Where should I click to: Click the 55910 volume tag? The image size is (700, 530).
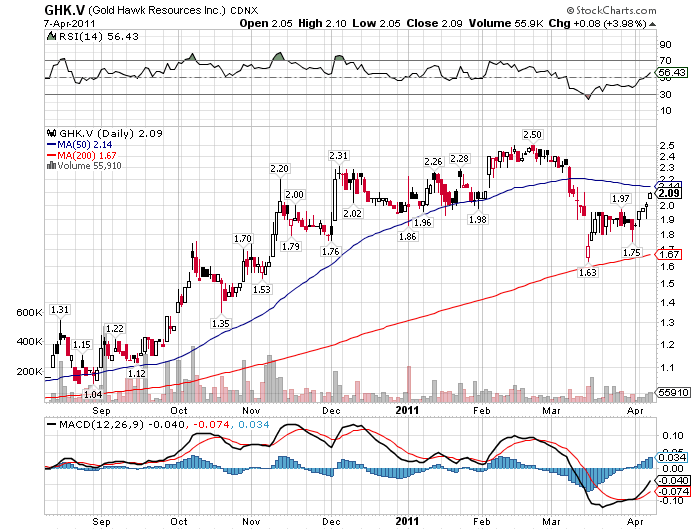click(x=673, y=392)
